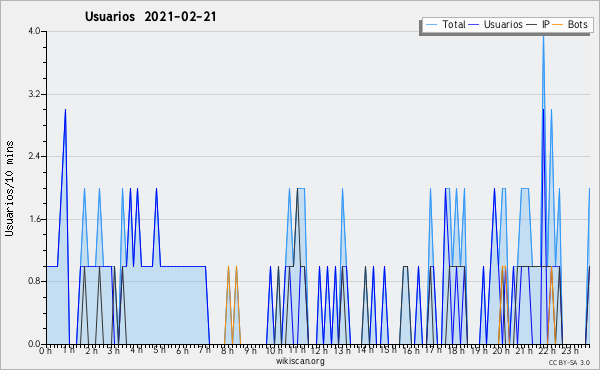Click the '10 h' x-axis label
The image size is (600, 370).
pos(274,351)
